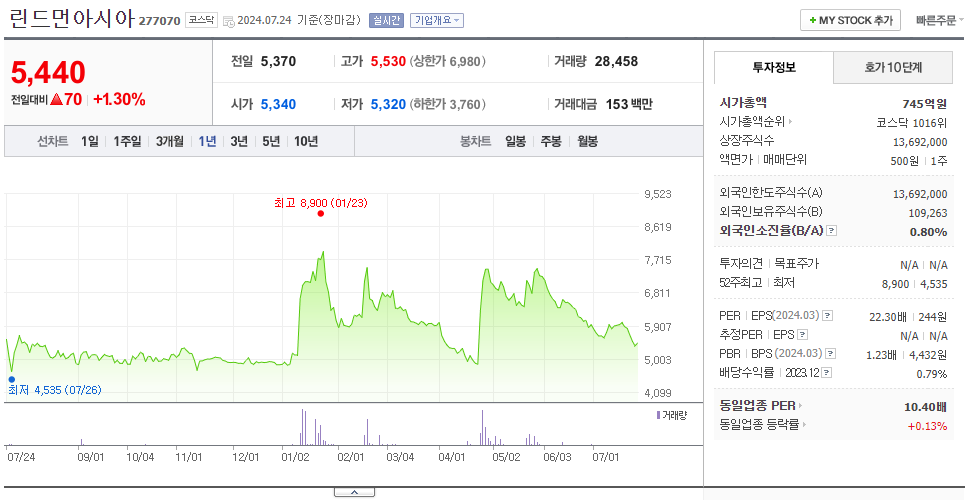Image resolution: width=968 pixels, height=500 pixels.
Task: Click the 외국인소진율 value 0.80%
Action: click(x=928, y=232)
